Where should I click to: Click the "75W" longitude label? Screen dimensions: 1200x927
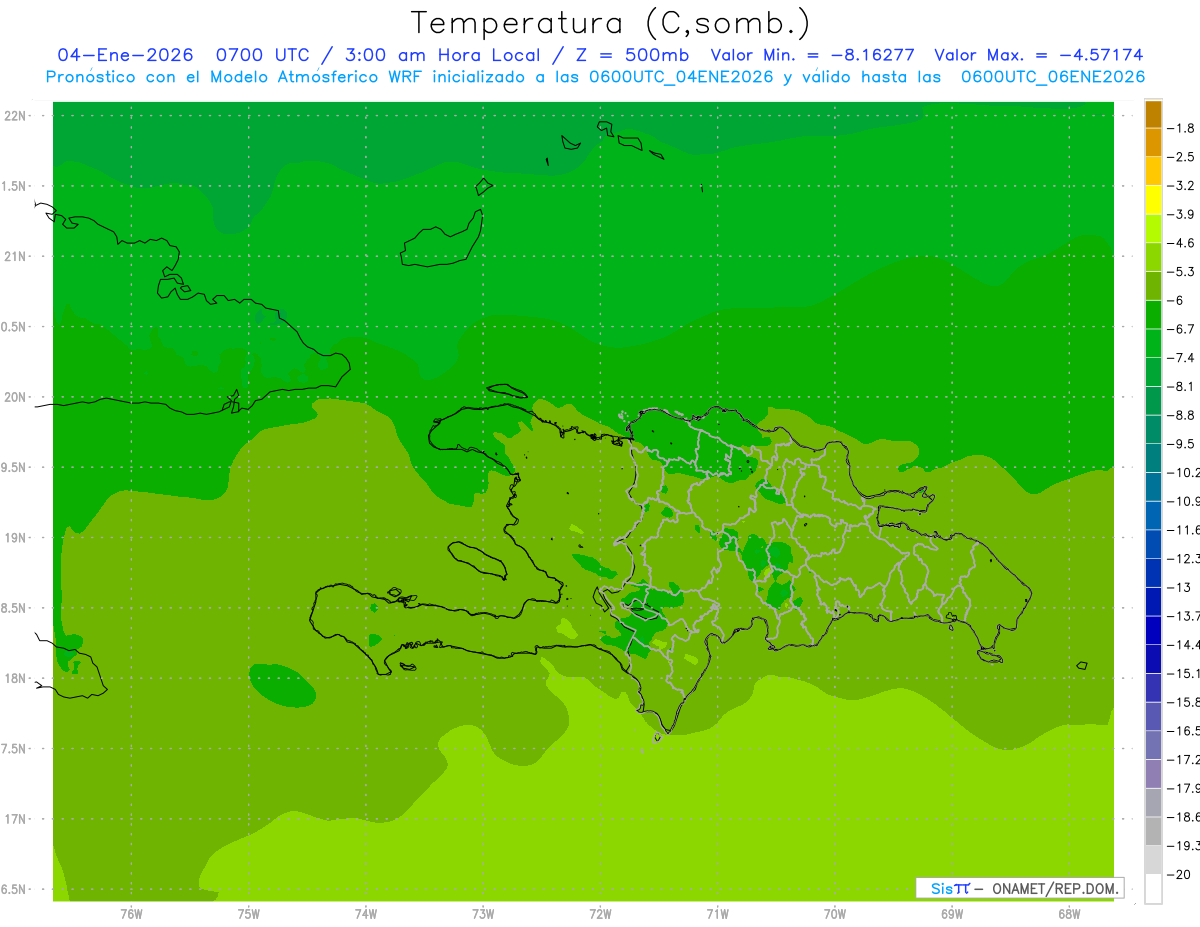[249, 914]
